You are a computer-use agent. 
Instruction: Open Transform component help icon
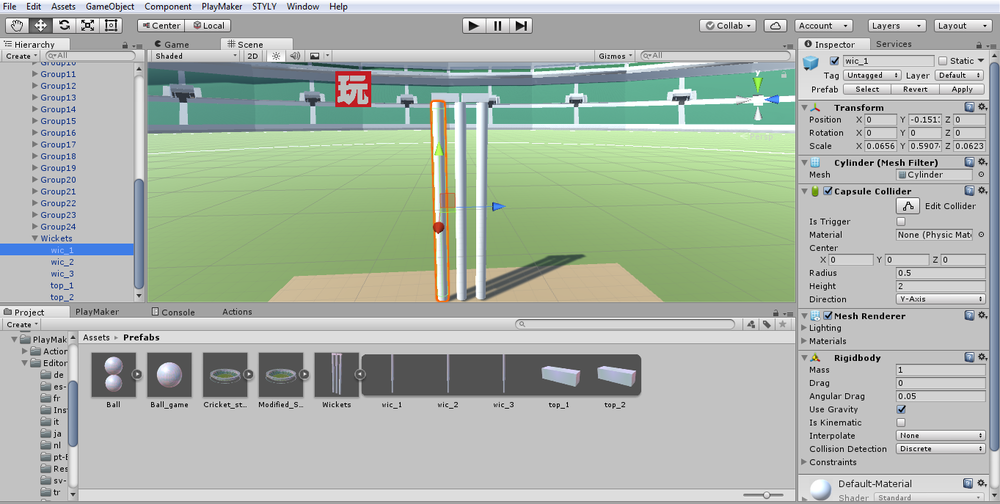(x=969, y=107)
